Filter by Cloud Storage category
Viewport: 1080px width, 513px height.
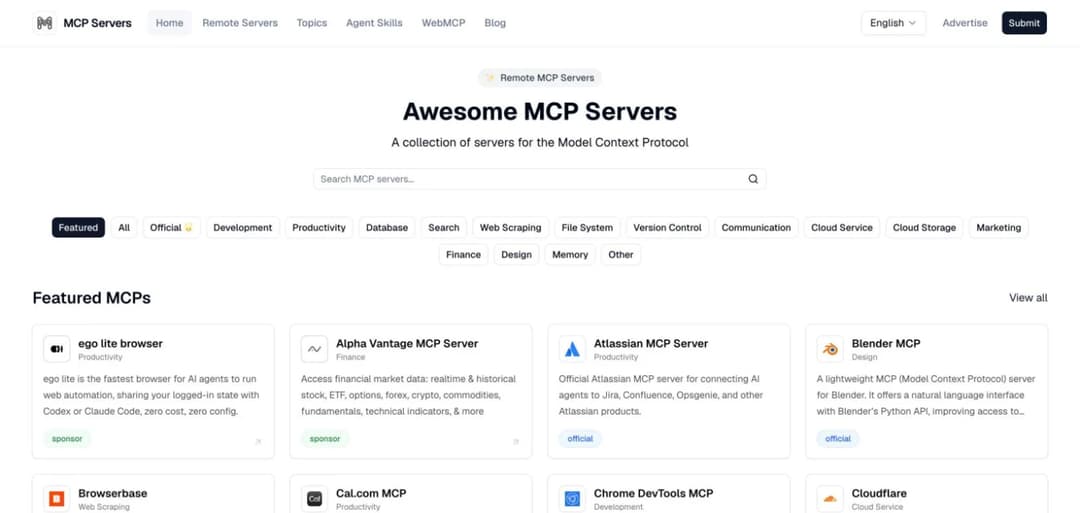click(924, 227)
